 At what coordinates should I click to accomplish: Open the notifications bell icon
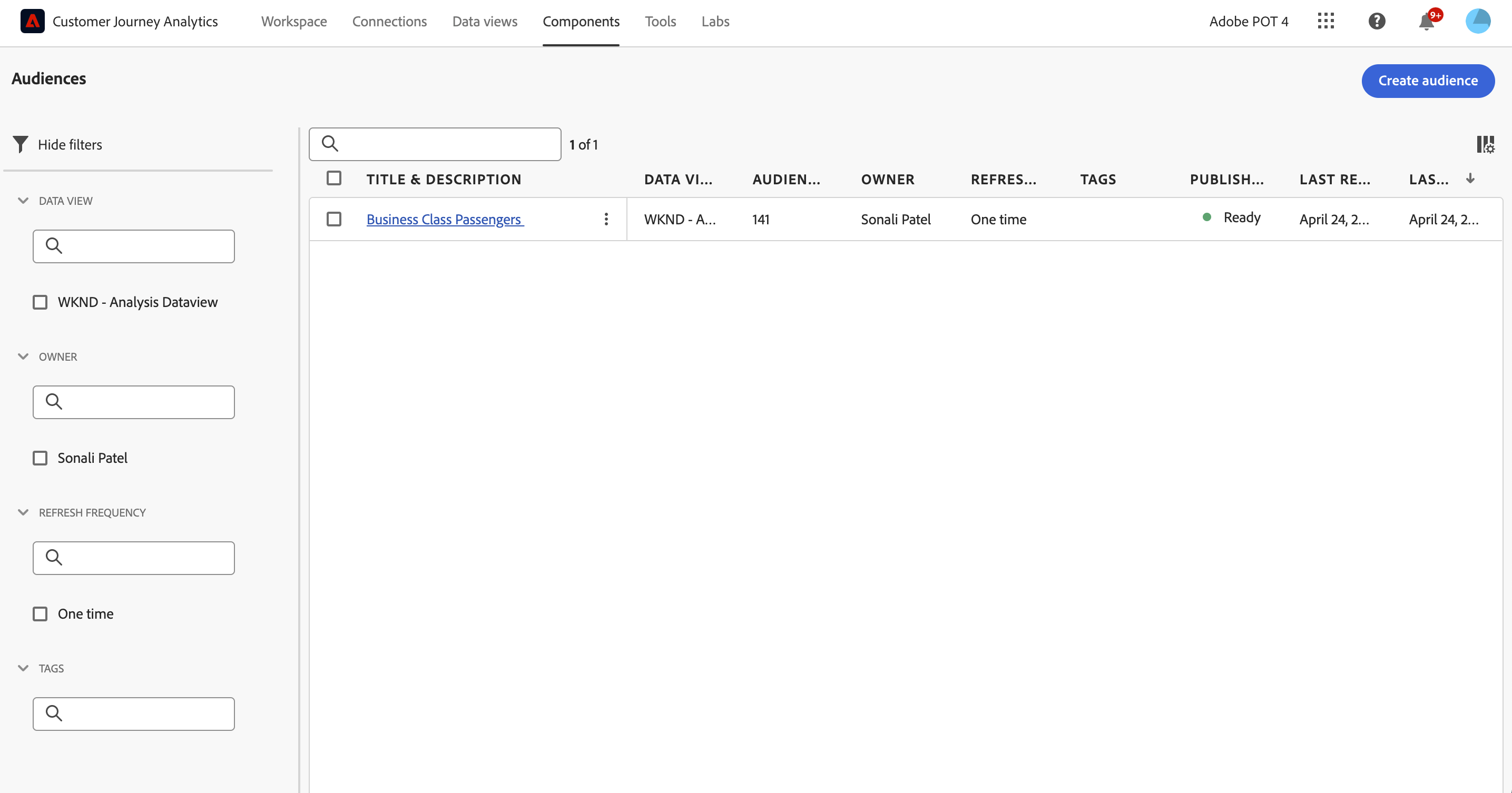click(x=1426, y=22)
